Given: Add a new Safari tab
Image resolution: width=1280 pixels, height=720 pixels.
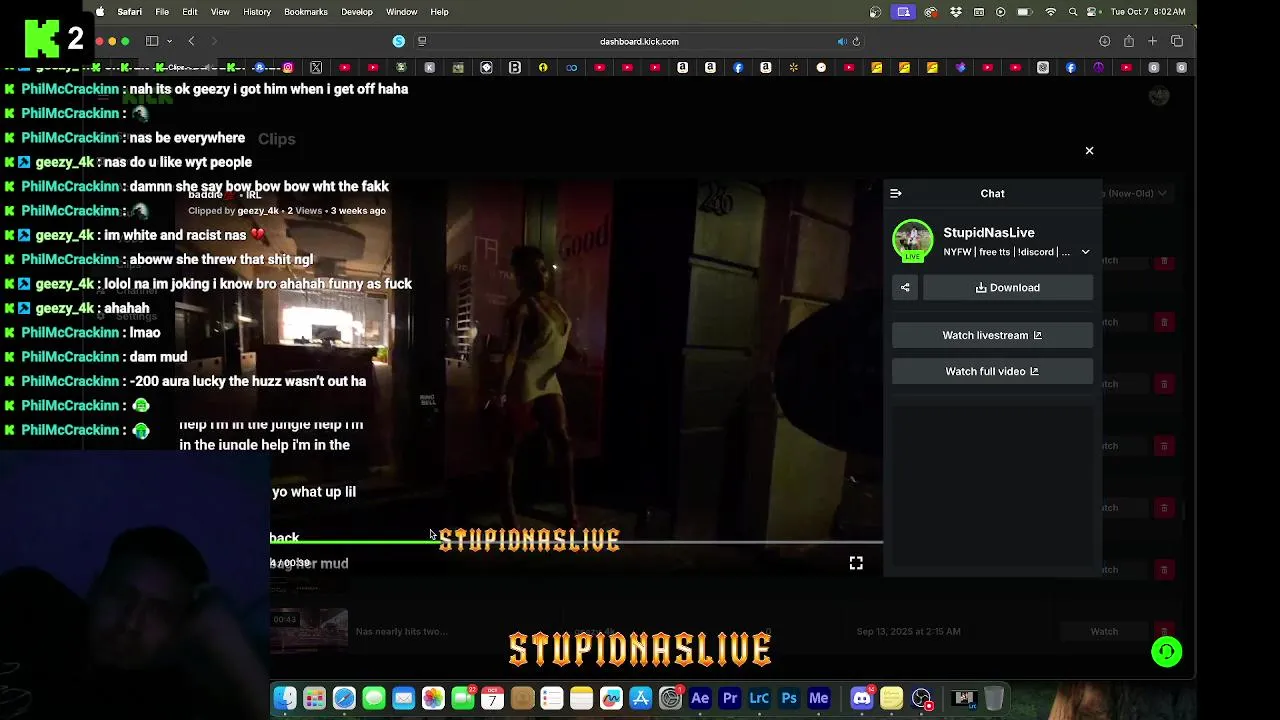Looking at the screenshot, I should 1152,42.
